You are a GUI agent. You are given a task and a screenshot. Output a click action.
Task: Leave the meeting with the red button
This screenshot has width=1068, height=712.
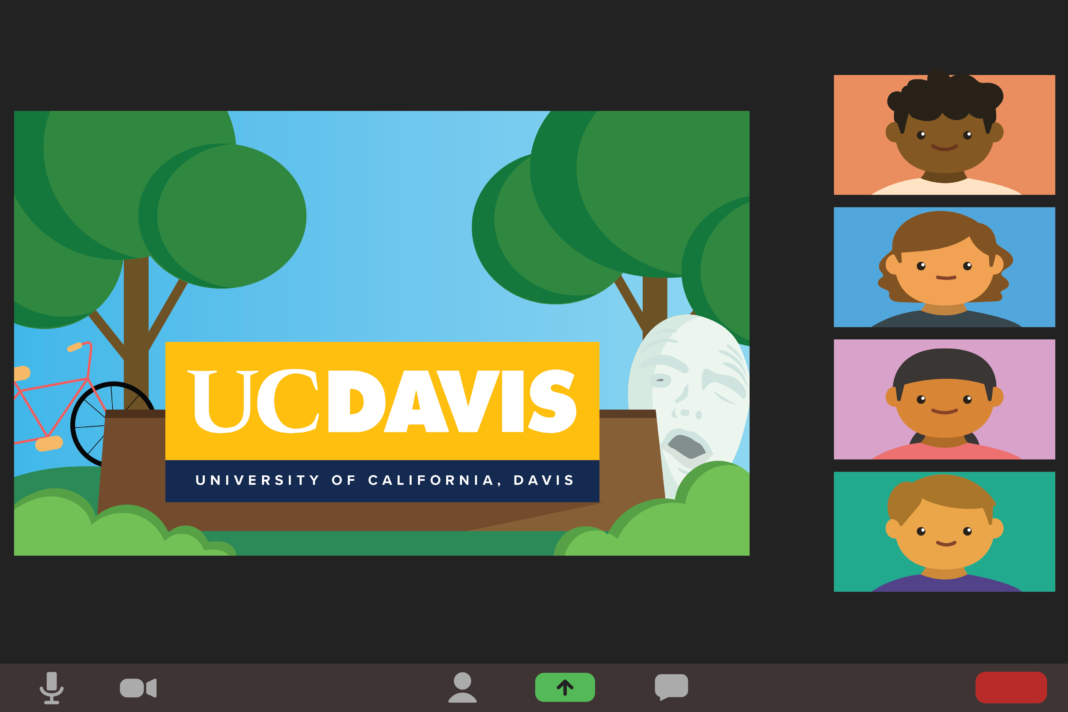pos(1010,686)
